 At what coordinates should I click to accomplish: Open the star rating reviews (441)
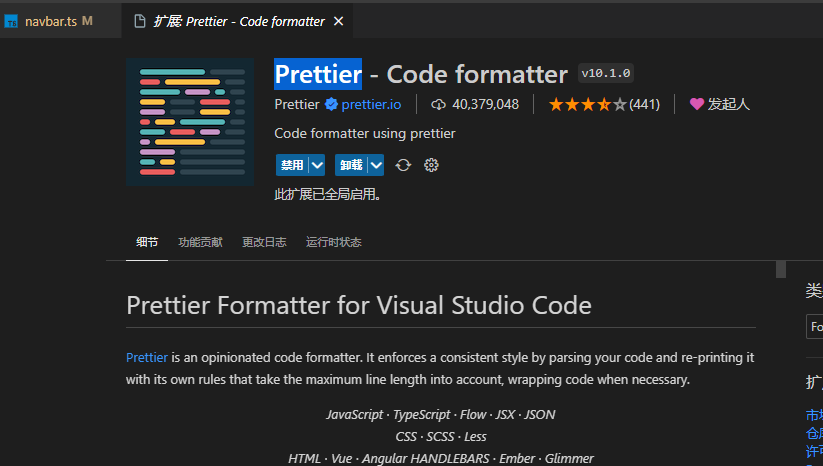click(x=604, y=104)
